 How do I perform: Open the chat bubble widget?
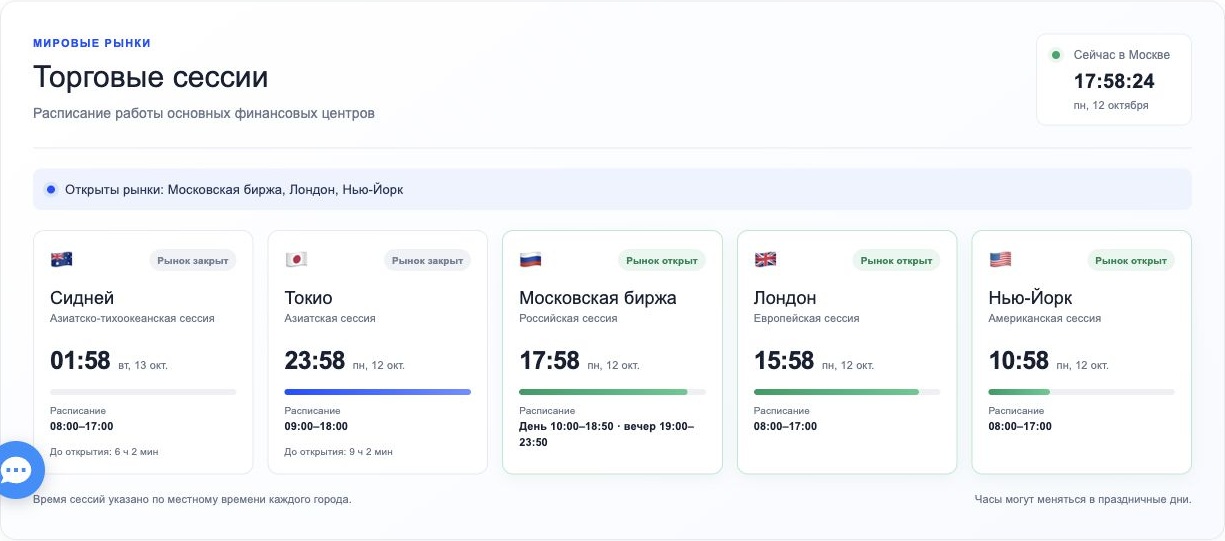click(x=18, y=469)
